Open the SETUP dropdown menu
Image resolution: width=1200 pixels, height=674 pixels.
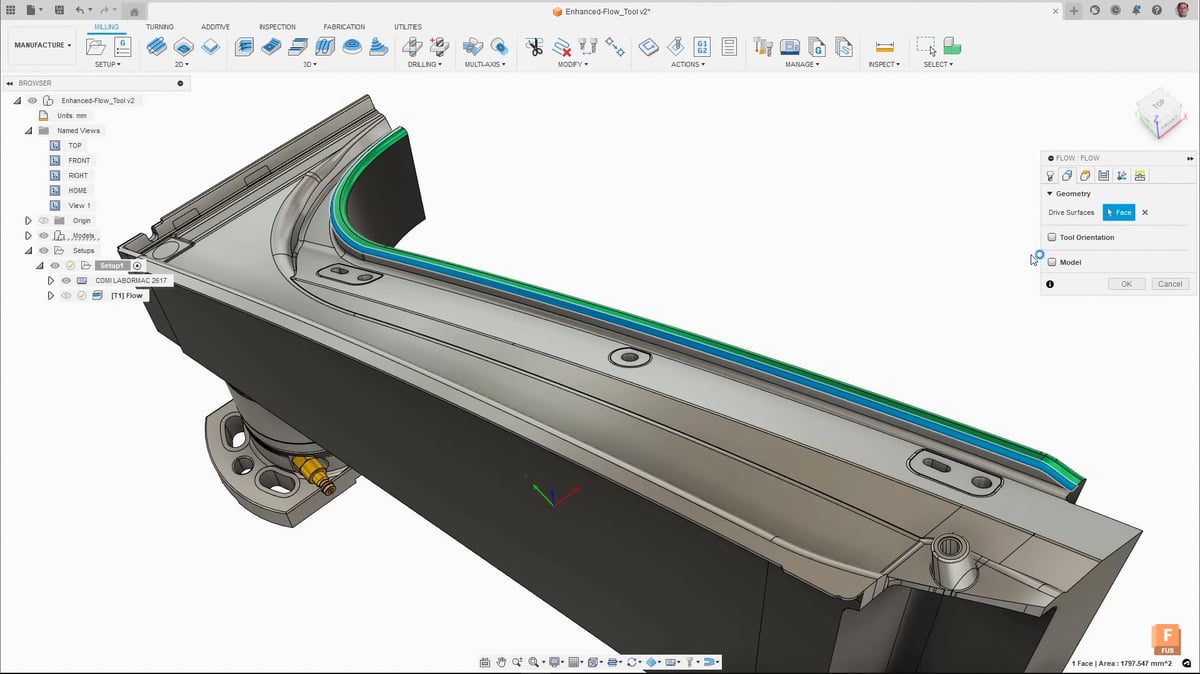(108, 64)
